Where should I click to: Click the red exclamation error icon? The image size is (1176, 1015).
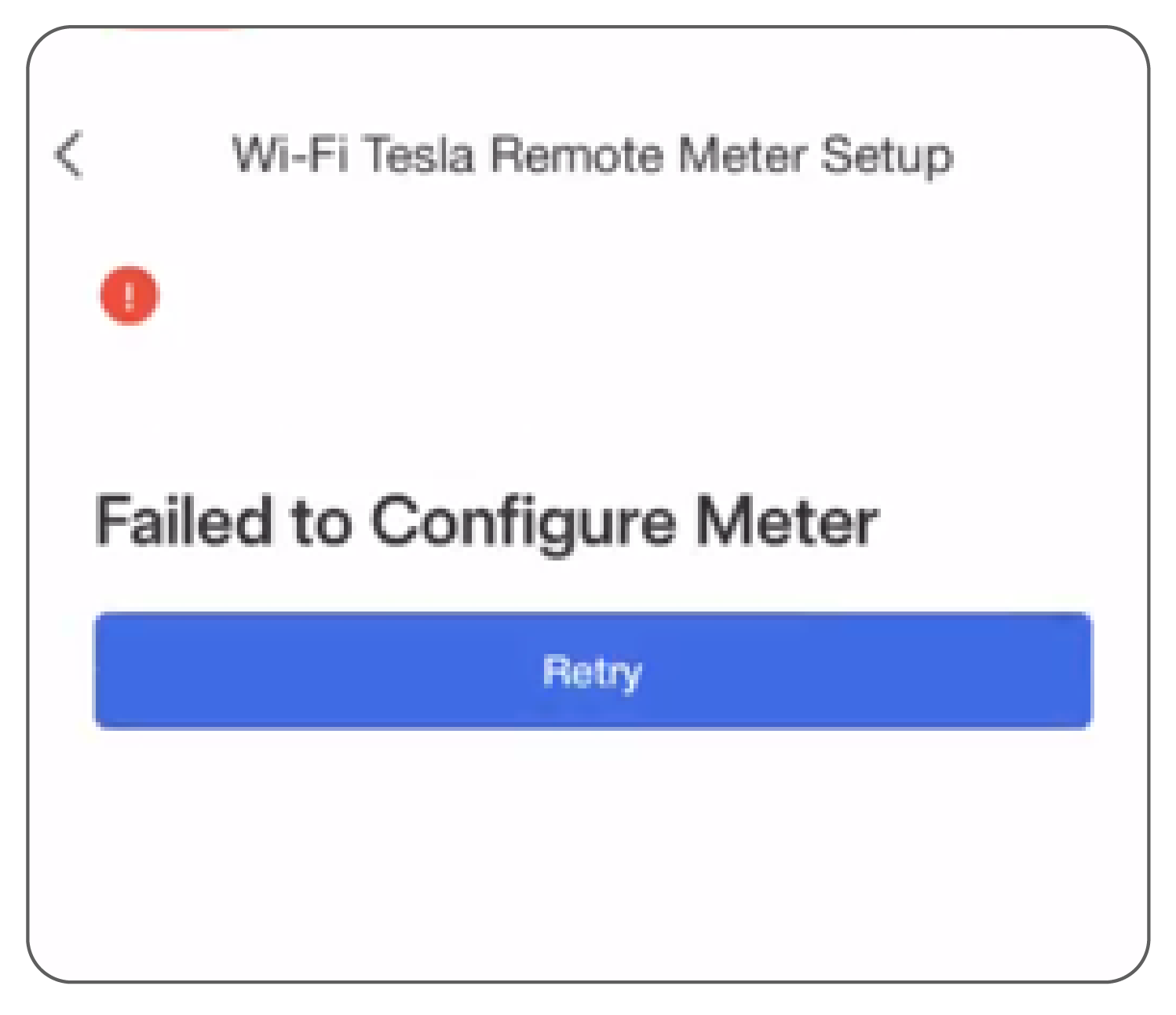coord(130,295)
